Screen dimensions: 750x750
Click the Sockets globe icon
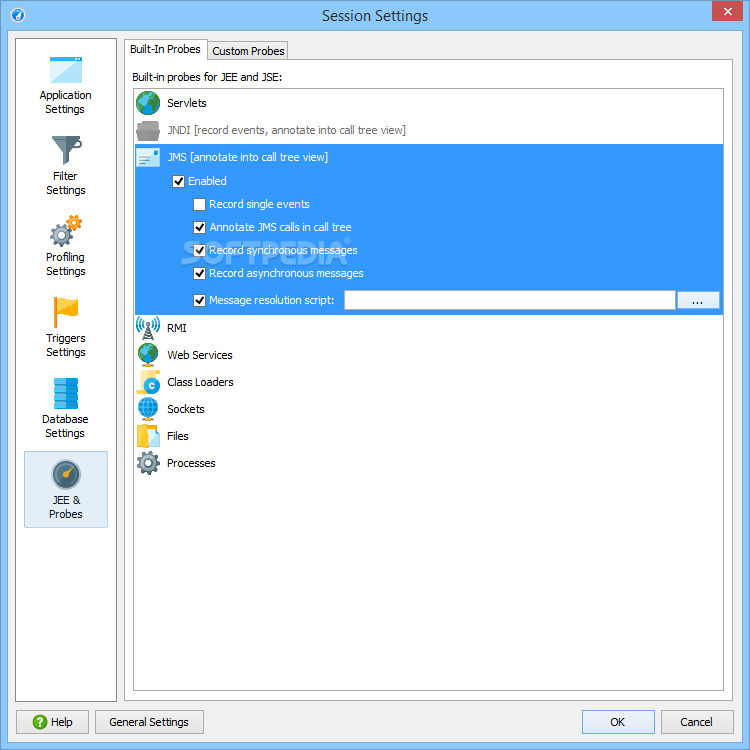[x=148, y=409]
